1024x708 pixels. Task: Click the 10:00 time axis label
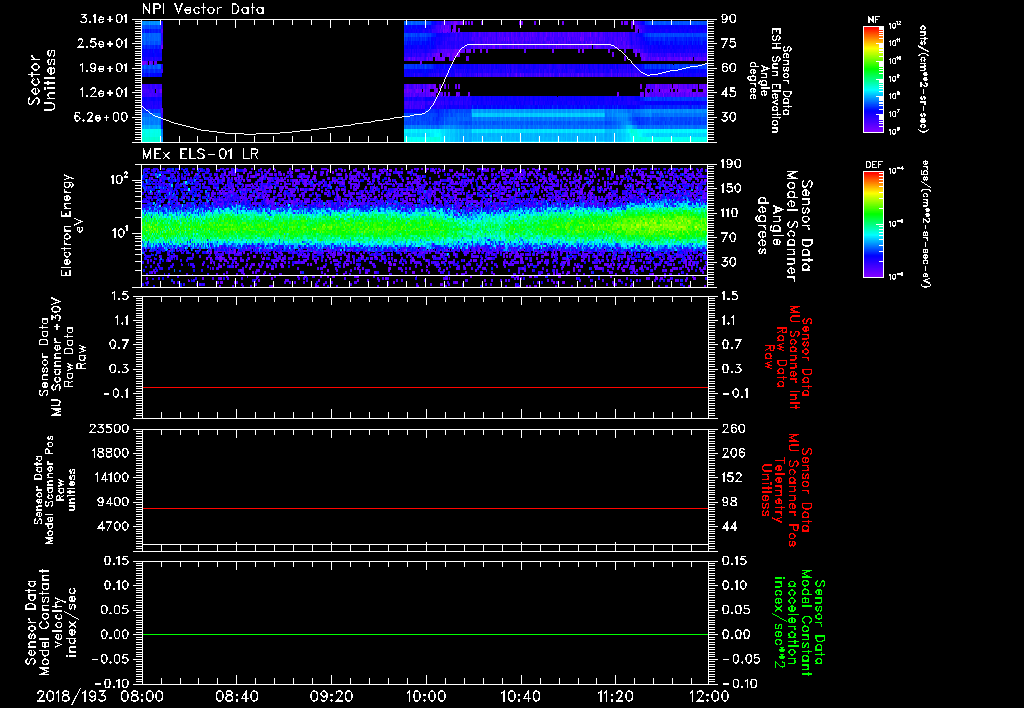coord(425,696)
